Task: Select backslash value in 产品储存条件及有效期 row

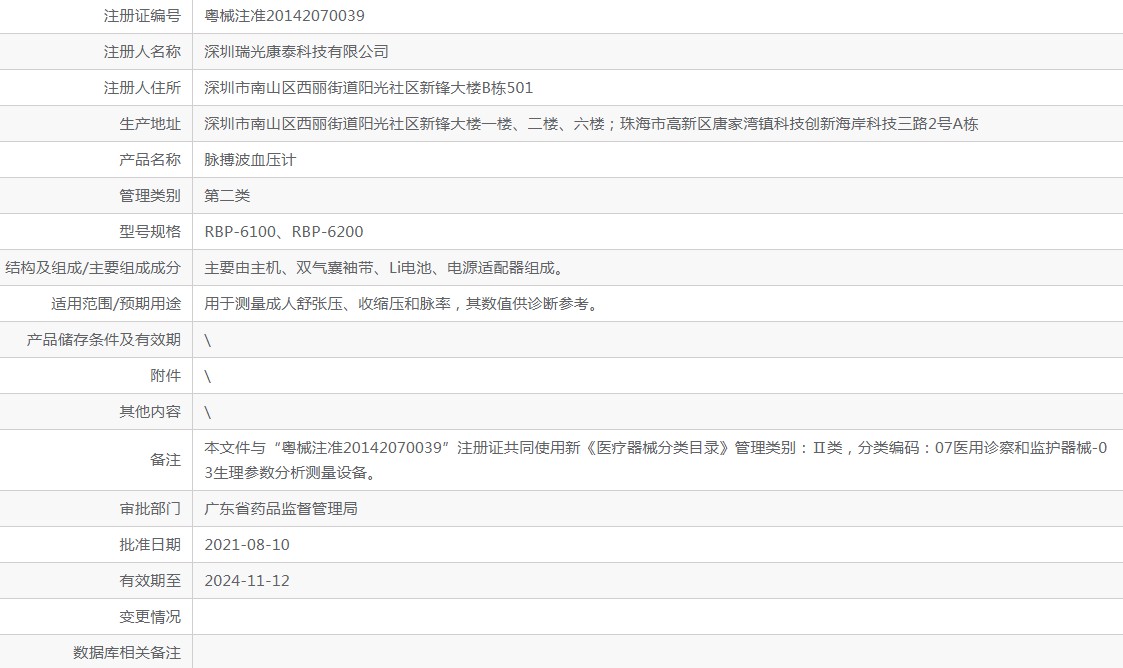Action: click(208, 340)
